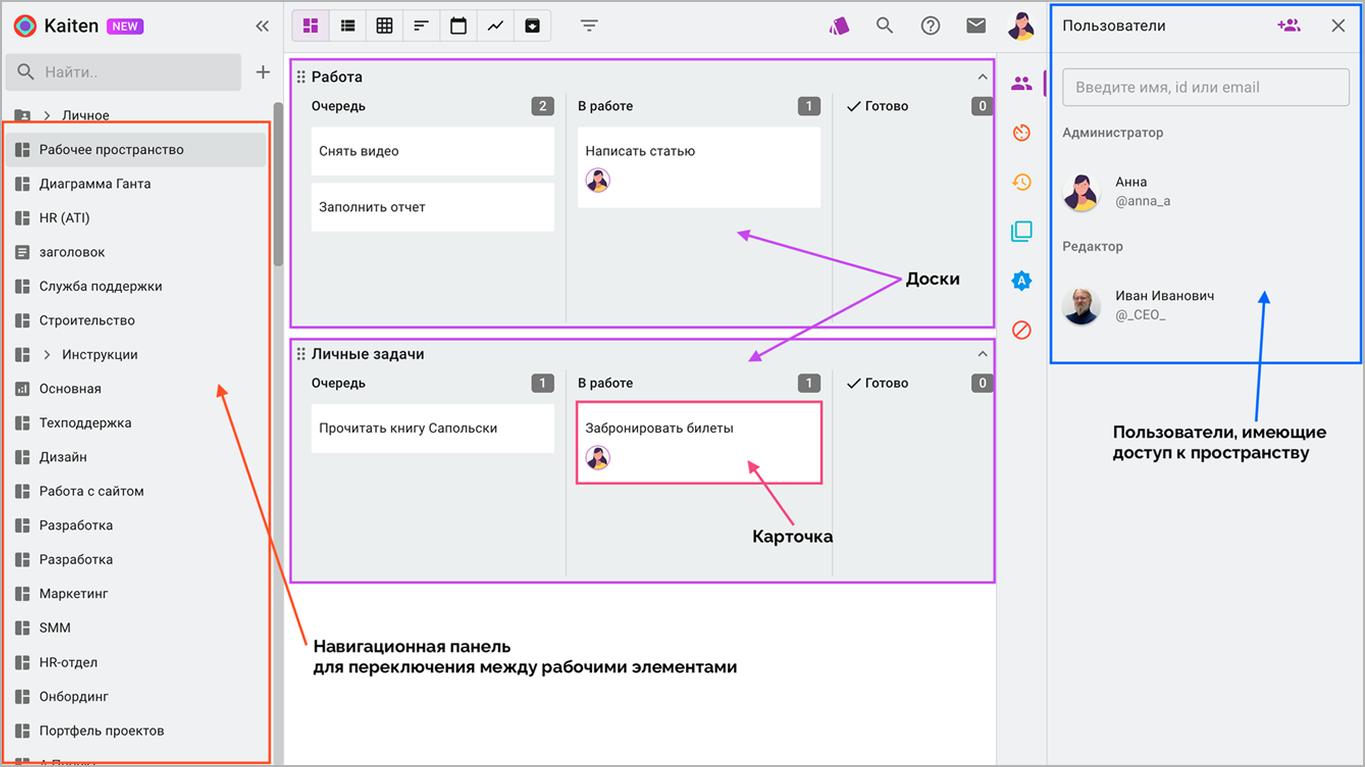Expand the Инструкции folder in navigation
This screenshot has width=1365, height=767.
[47, 355]
